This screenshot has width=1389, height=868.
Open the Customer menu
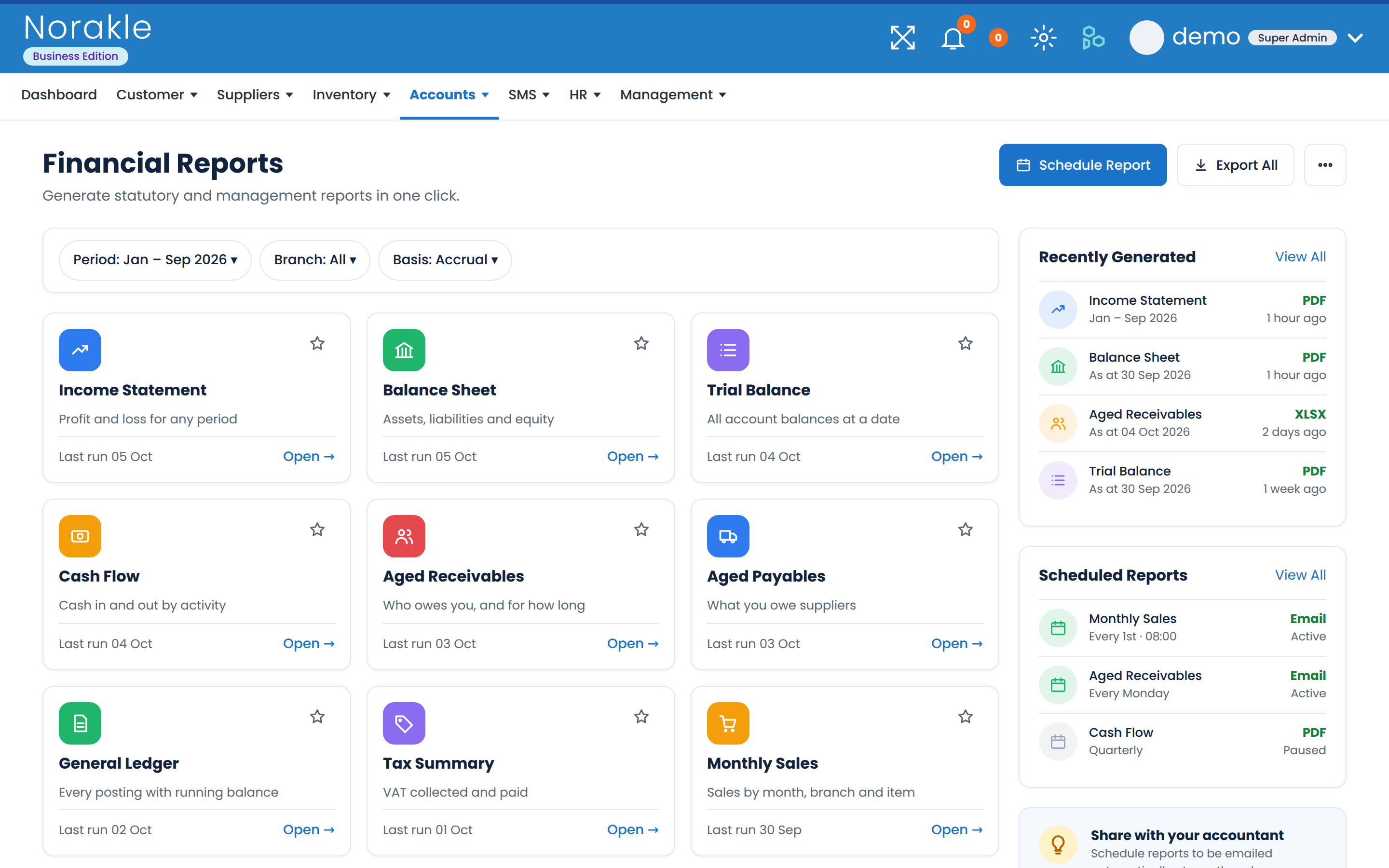click(157, 95)
